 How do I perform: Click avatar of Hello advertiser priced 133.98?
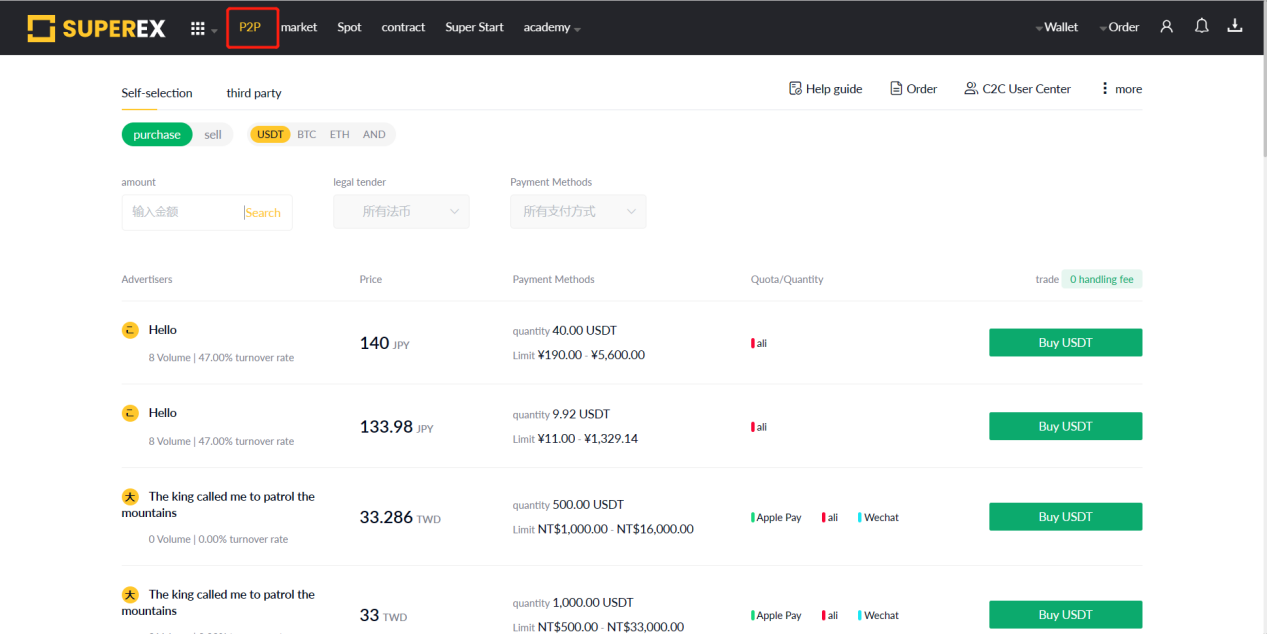[130, 413]
